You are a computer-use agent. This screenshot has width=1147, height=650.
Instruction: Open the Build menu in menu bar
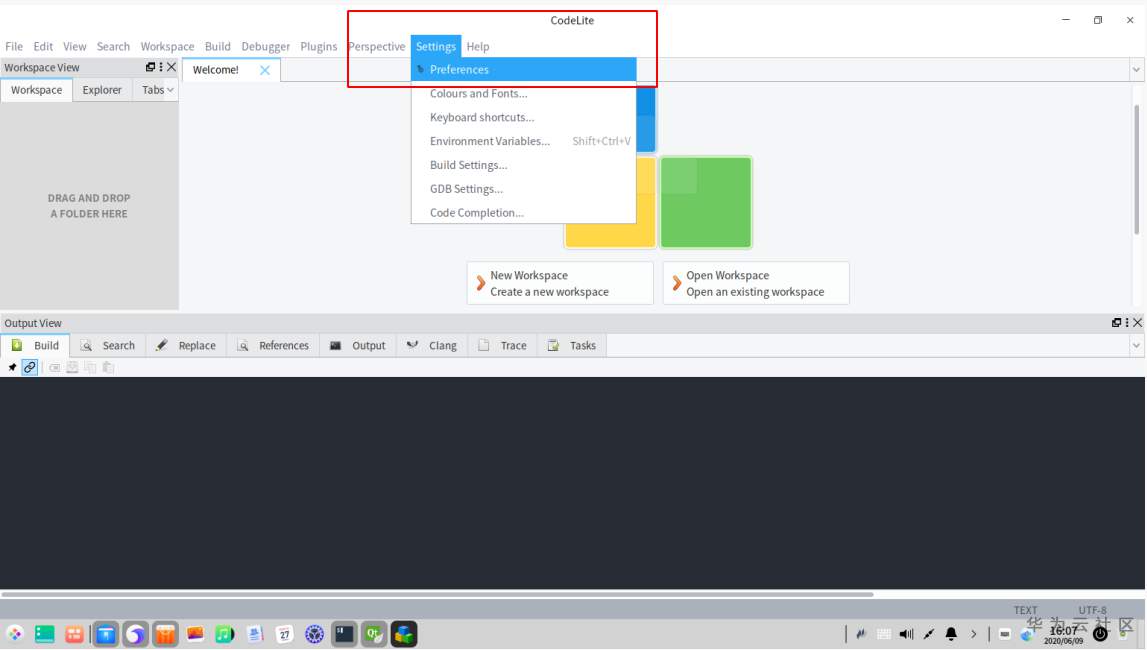(217, 46)
